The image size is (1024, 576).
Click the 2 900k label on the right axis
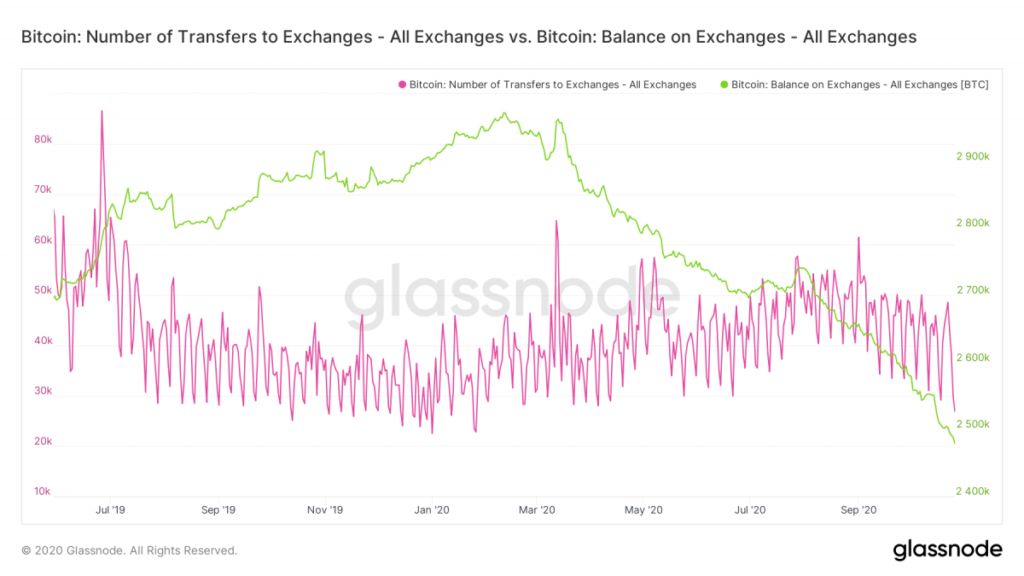click(x=973, y=156)
